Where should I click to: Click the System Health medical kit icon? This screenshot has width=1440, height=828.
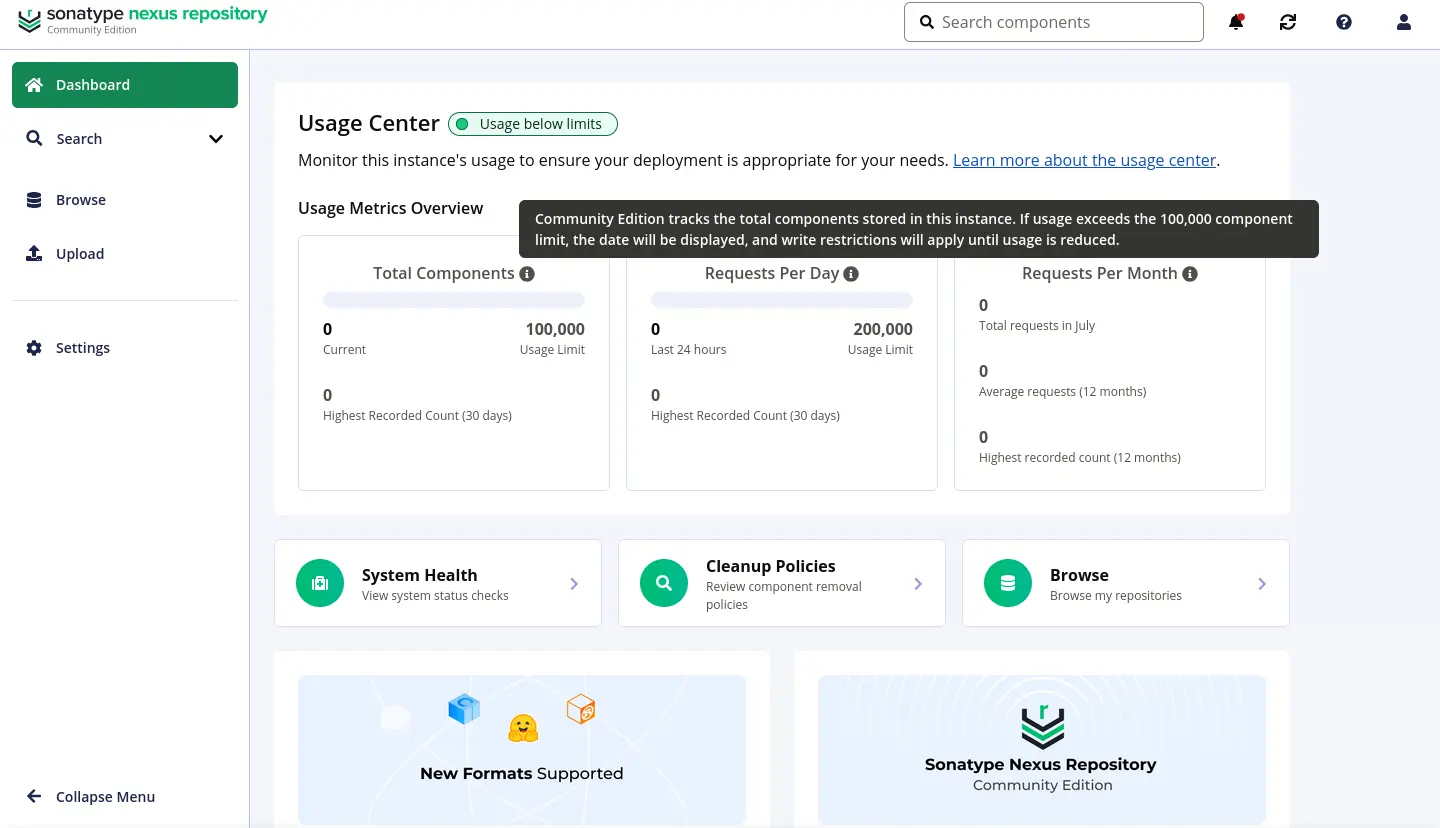320,583
